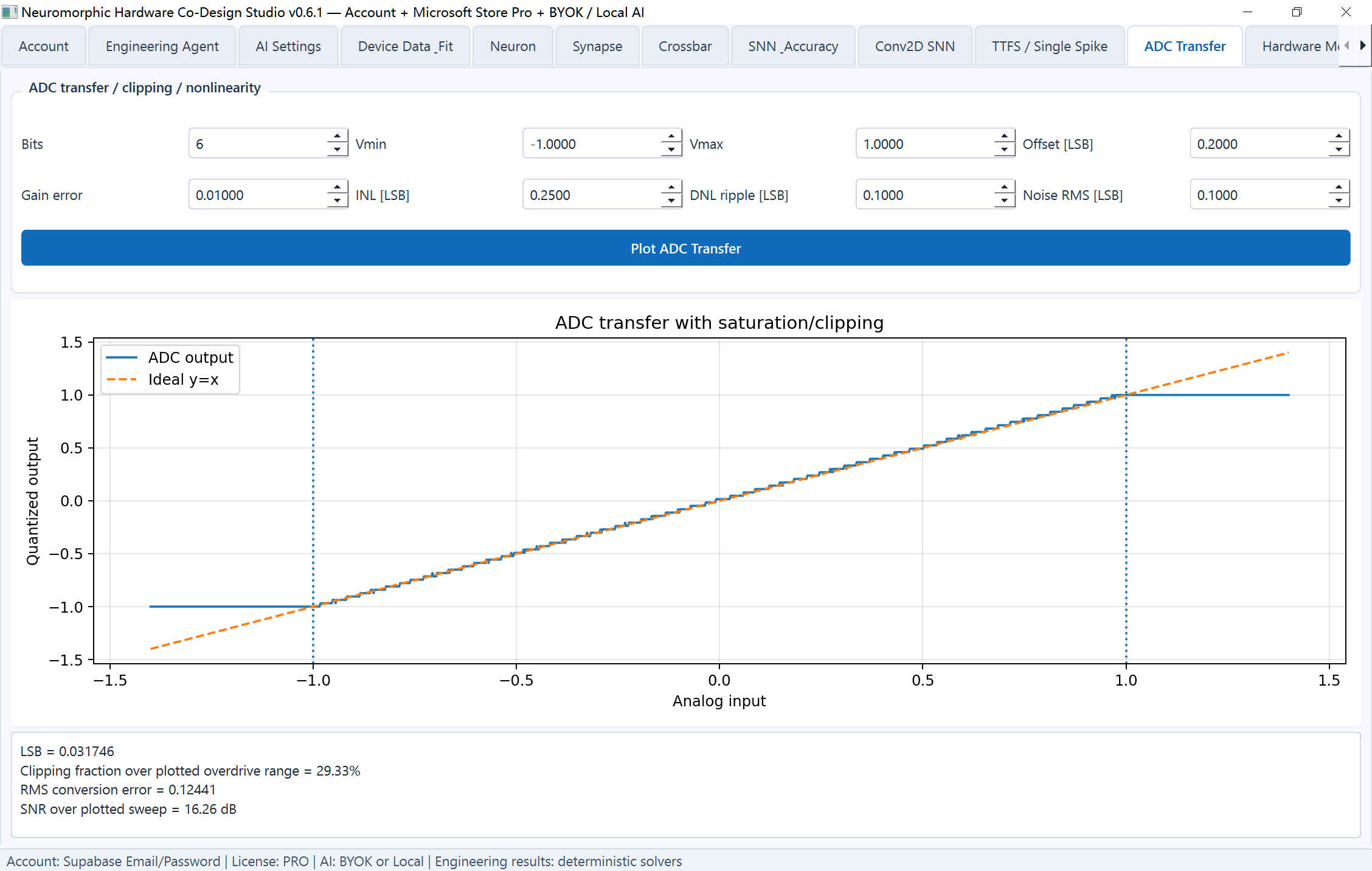Step up the INL [LSB] spinner
Image resolution: width=1372 pixels, height=871 pixels.
[671, 187]
